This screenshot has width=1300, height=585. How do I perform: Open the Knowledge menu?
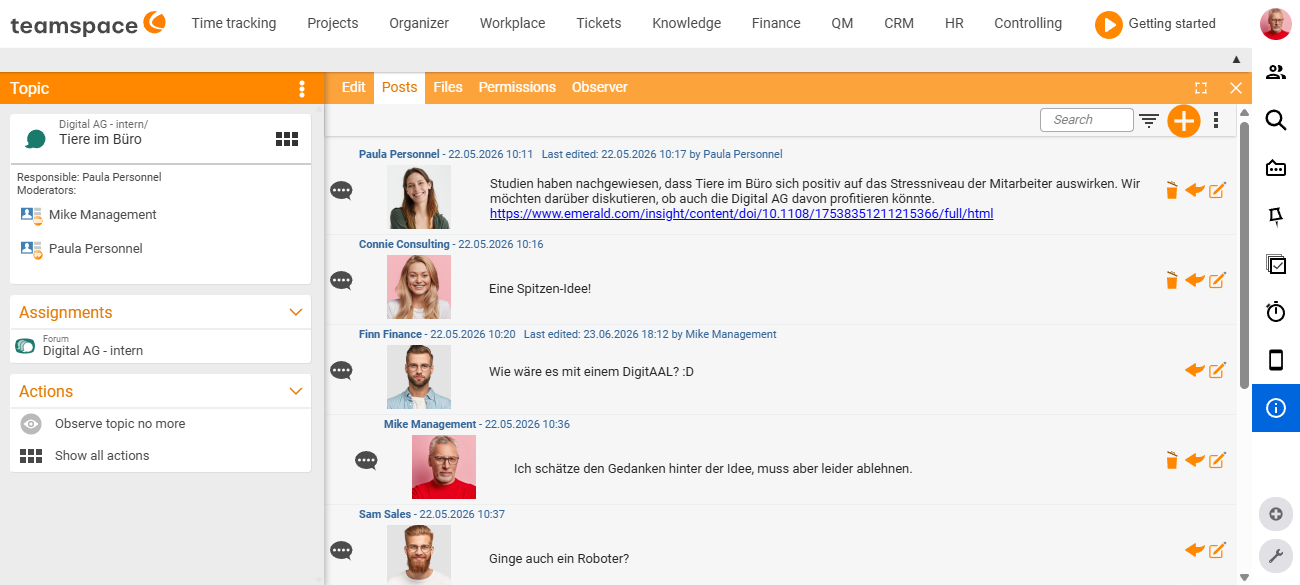click(x=686, y=23)
